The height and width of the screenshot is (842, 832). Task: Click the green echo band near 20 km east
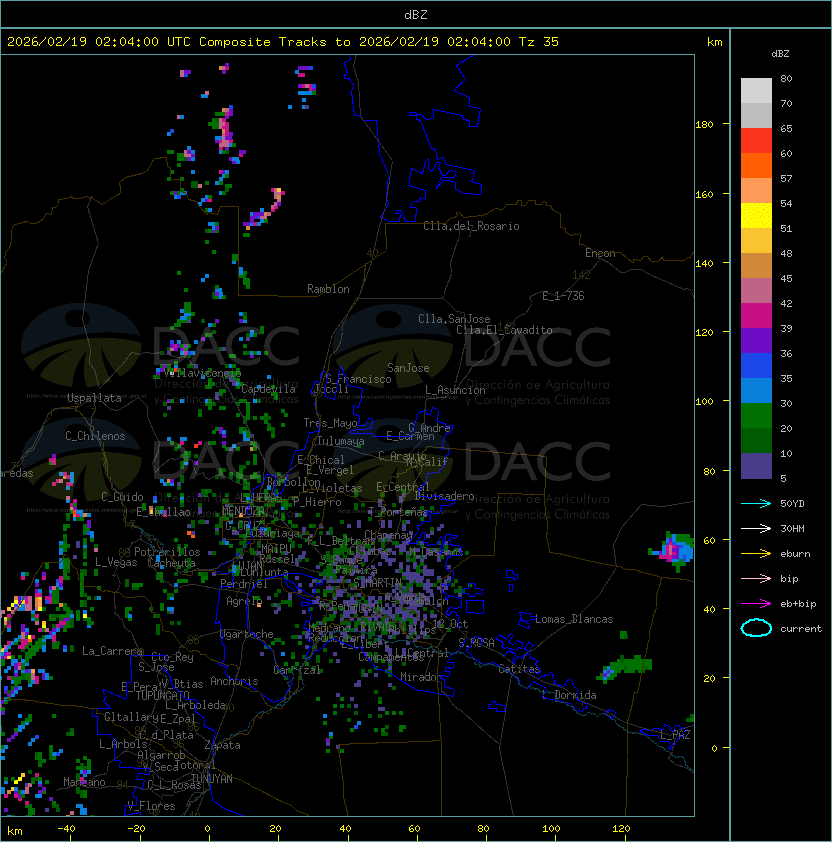624,667
